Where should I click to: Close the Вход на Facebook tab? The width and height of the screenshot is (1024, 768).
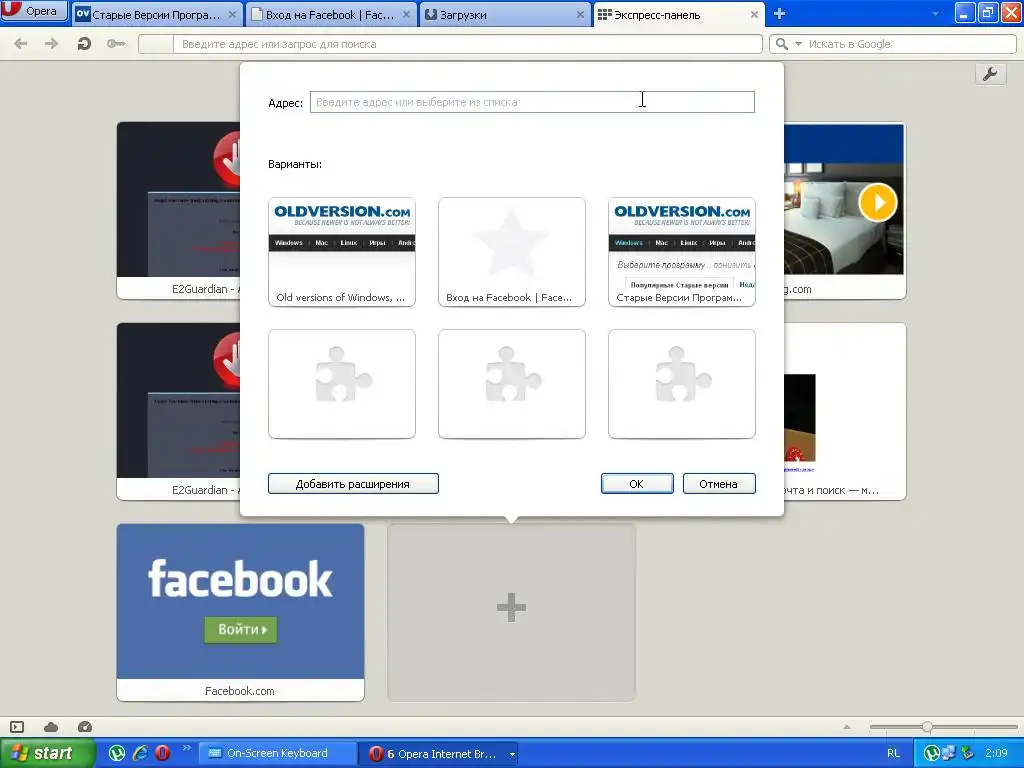(406, 14)
